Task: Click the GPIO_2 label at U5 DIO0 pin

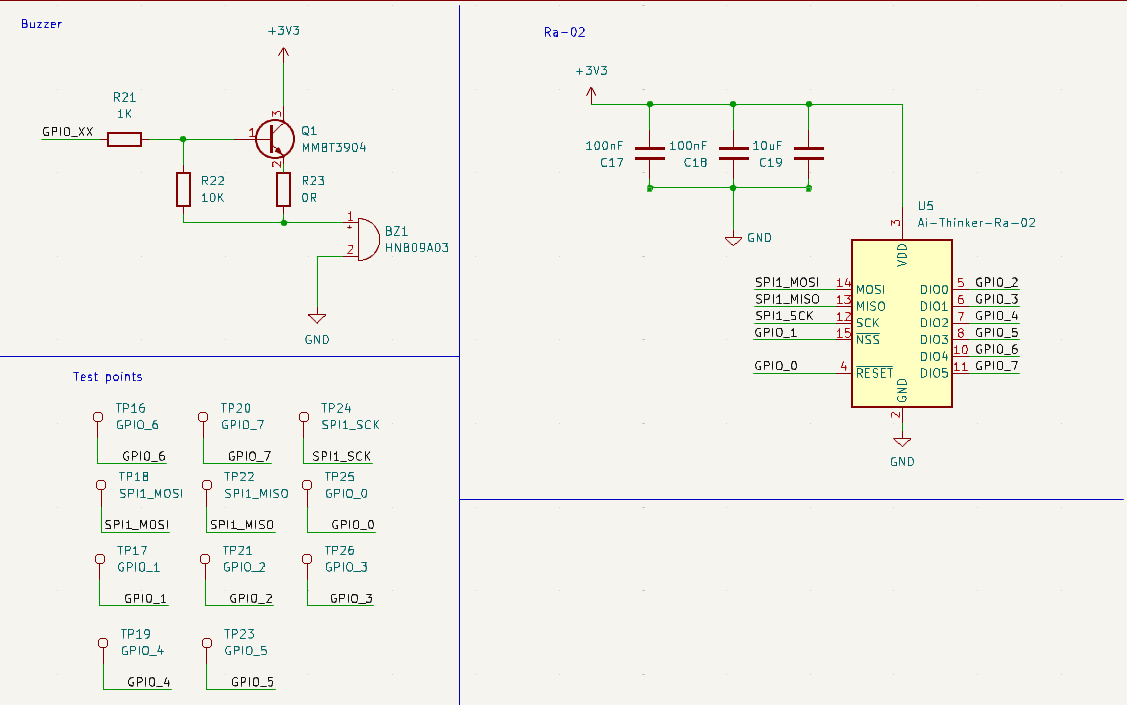Action: point(997,282)
